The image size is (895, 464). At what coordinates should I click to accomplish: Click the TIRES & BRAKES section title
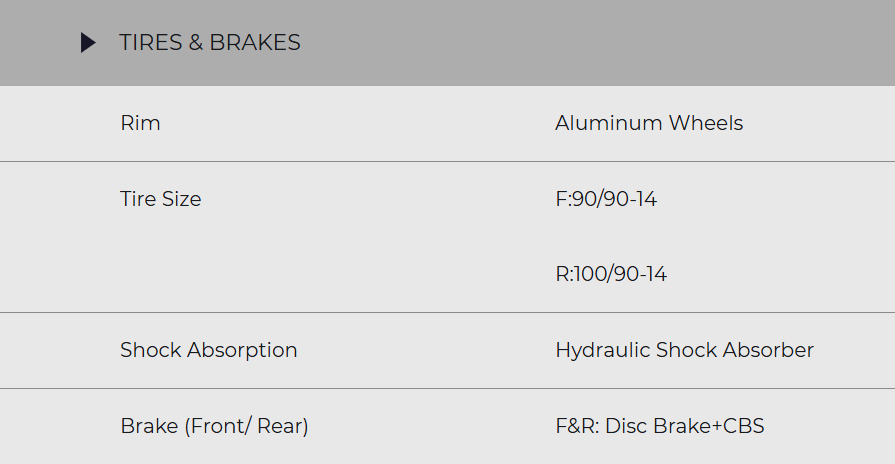pyautogui.click(x=209, y=43)
